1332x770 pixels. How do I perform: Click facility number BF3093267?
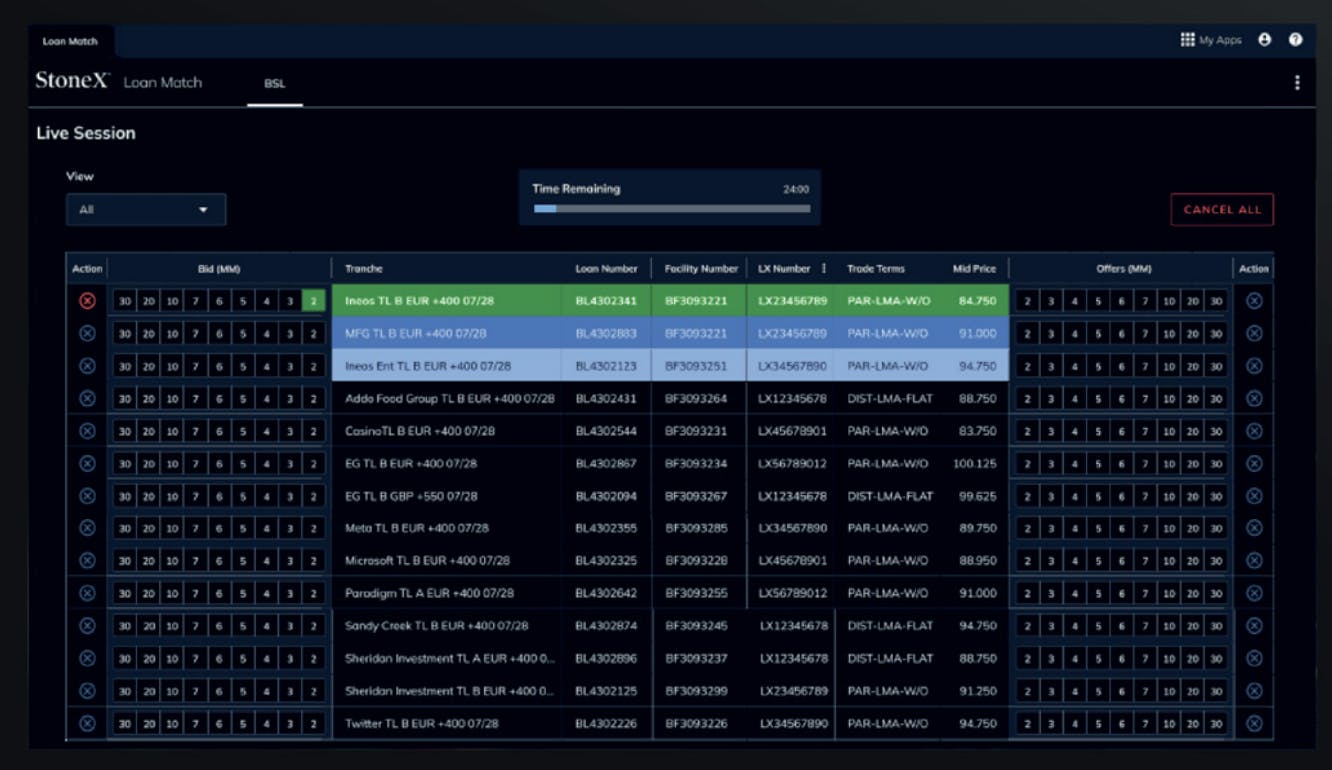(x=696, y=496)
